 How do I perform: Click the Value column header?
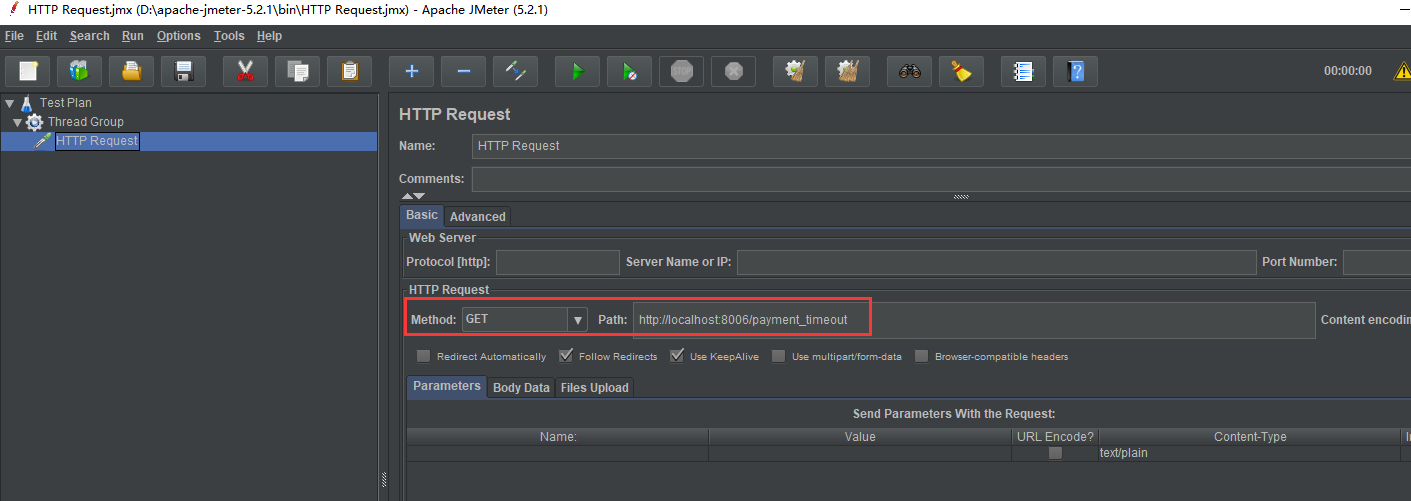click(x=860, y=436)
